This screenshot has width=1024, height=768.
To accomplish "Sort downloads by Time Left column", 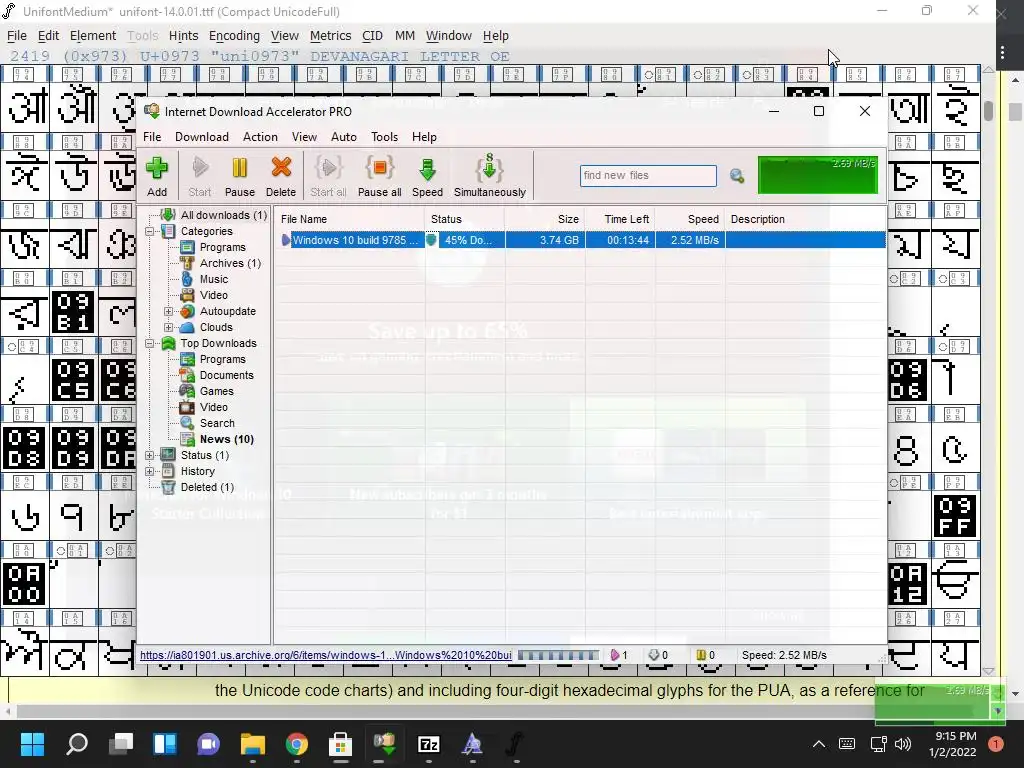I will click(x=620, y=219).
